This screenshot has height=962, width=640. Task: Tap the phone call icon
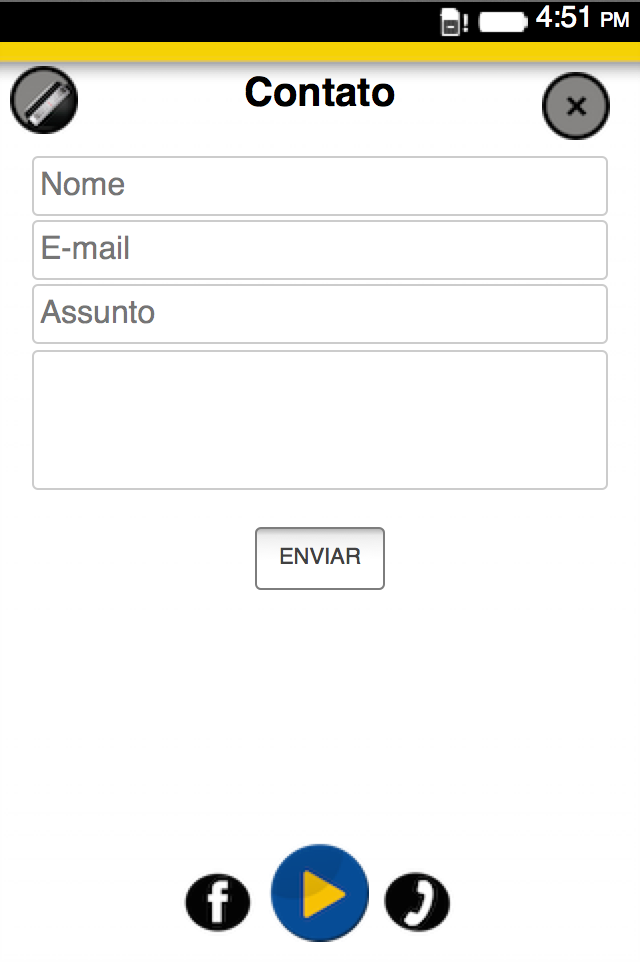tap(417, 902)
